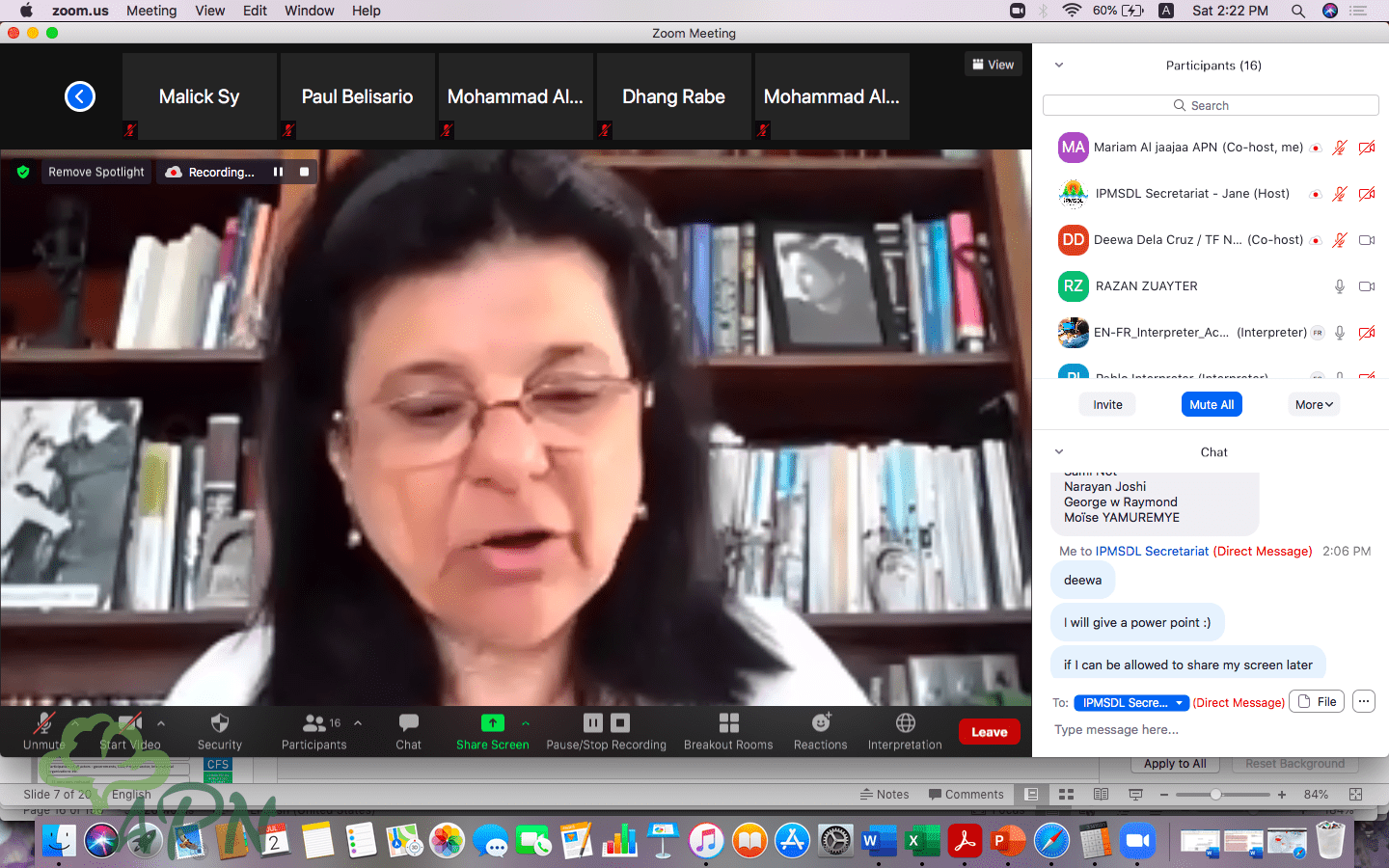The image size is (1389, 868).
Task: Click Mute All
Action: pyautogui.click(x=1212, y=405)
